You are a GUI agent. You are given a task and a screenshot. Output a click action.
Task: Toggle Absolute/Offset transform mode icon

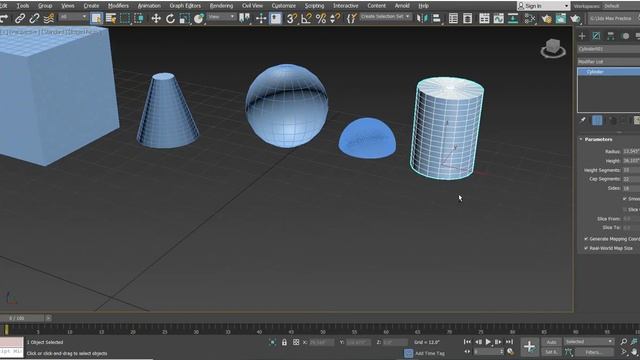tap(296, 342)
